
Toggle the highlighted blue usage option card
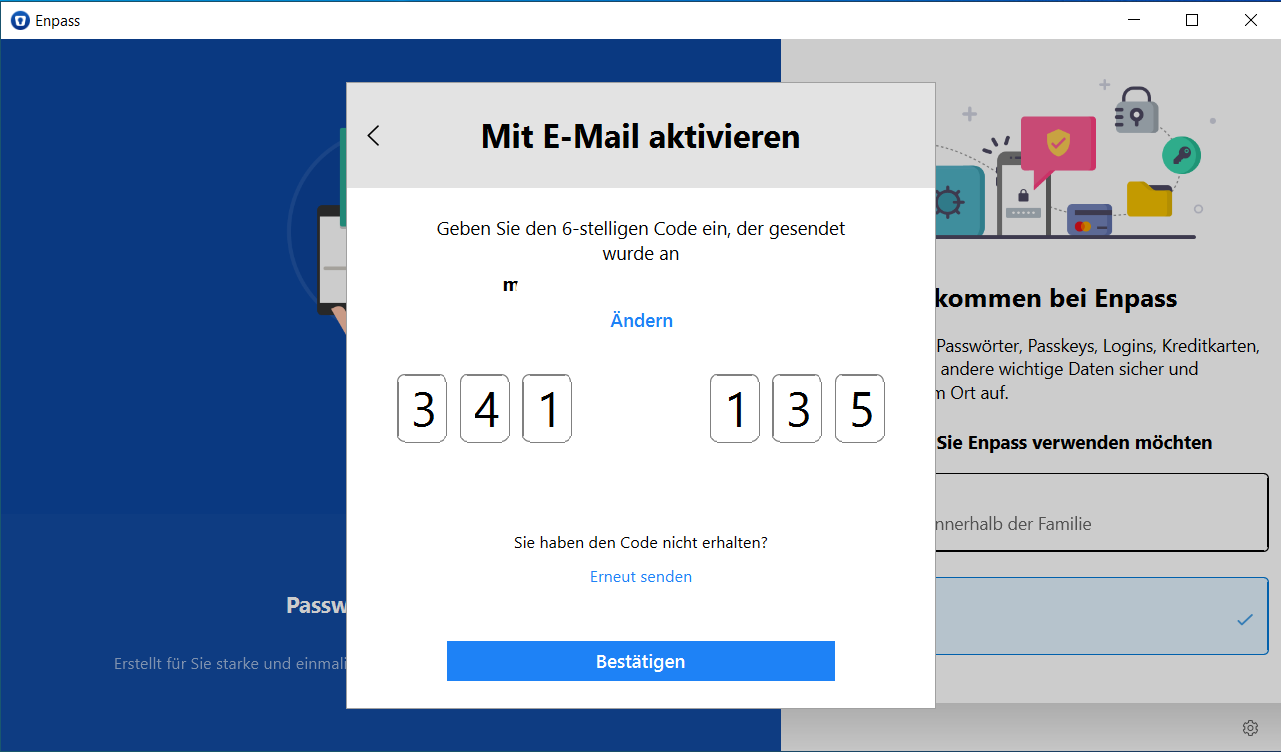(1100, 616)
